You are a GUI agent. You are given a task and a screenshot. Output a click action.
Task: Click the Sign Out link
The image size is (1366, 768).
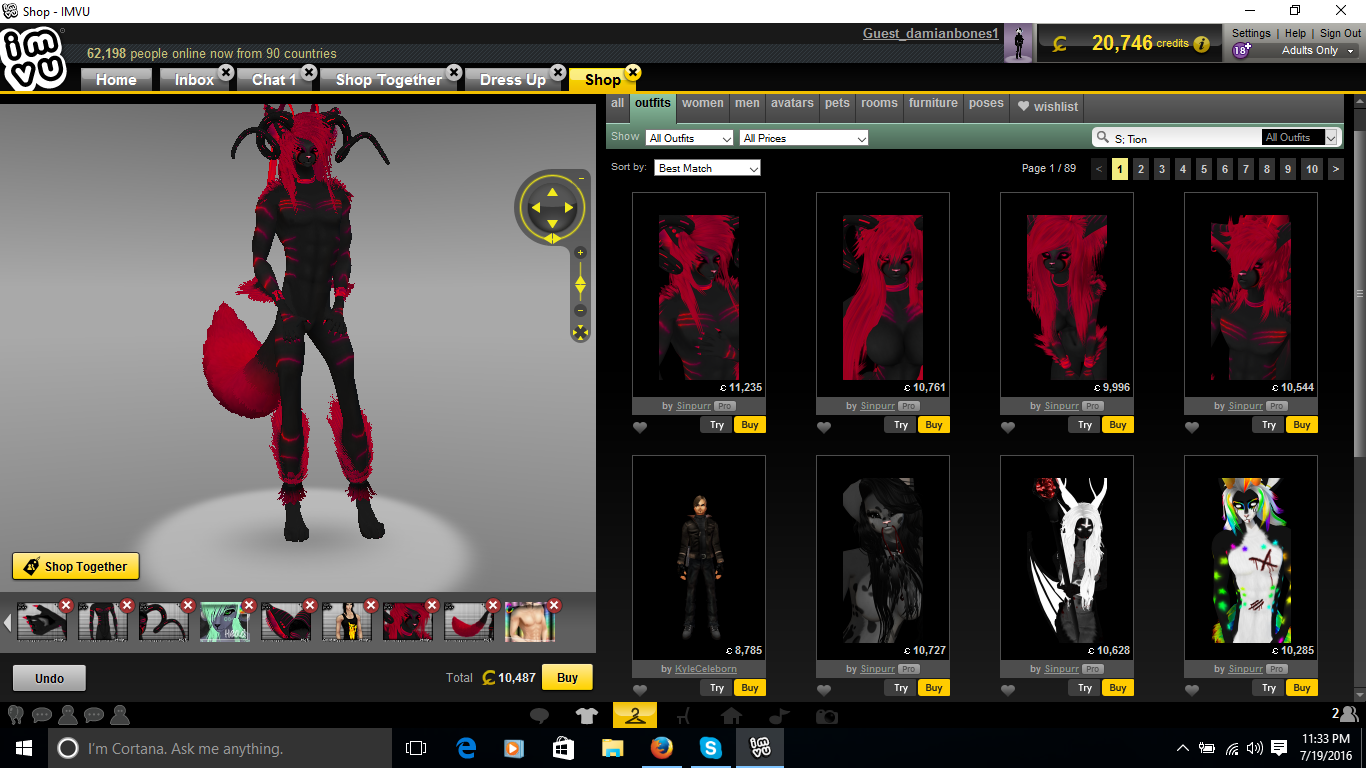pyautogui.click(x=1340, y=34)
